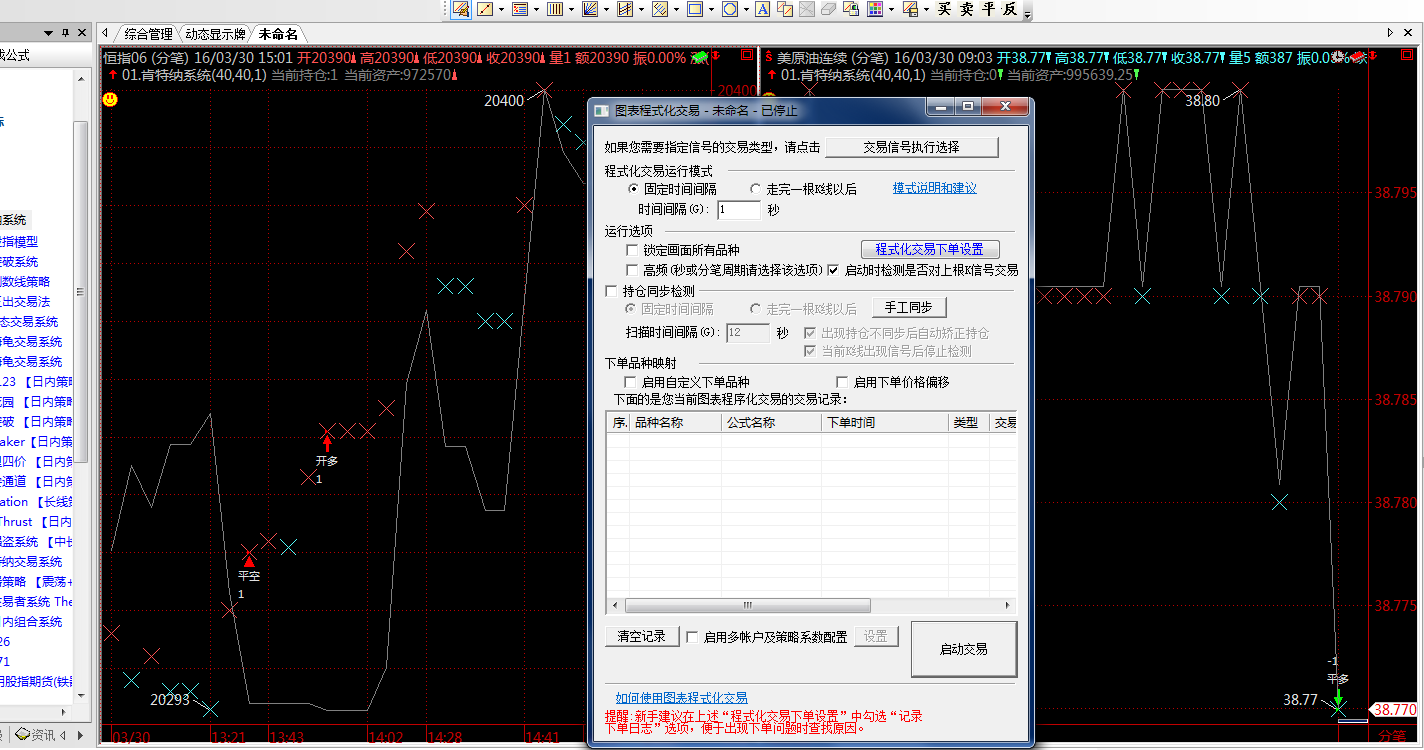
Task: Click the 买 (buy) toolbar button
Action: pyautogui.click(x=943, y=9)
